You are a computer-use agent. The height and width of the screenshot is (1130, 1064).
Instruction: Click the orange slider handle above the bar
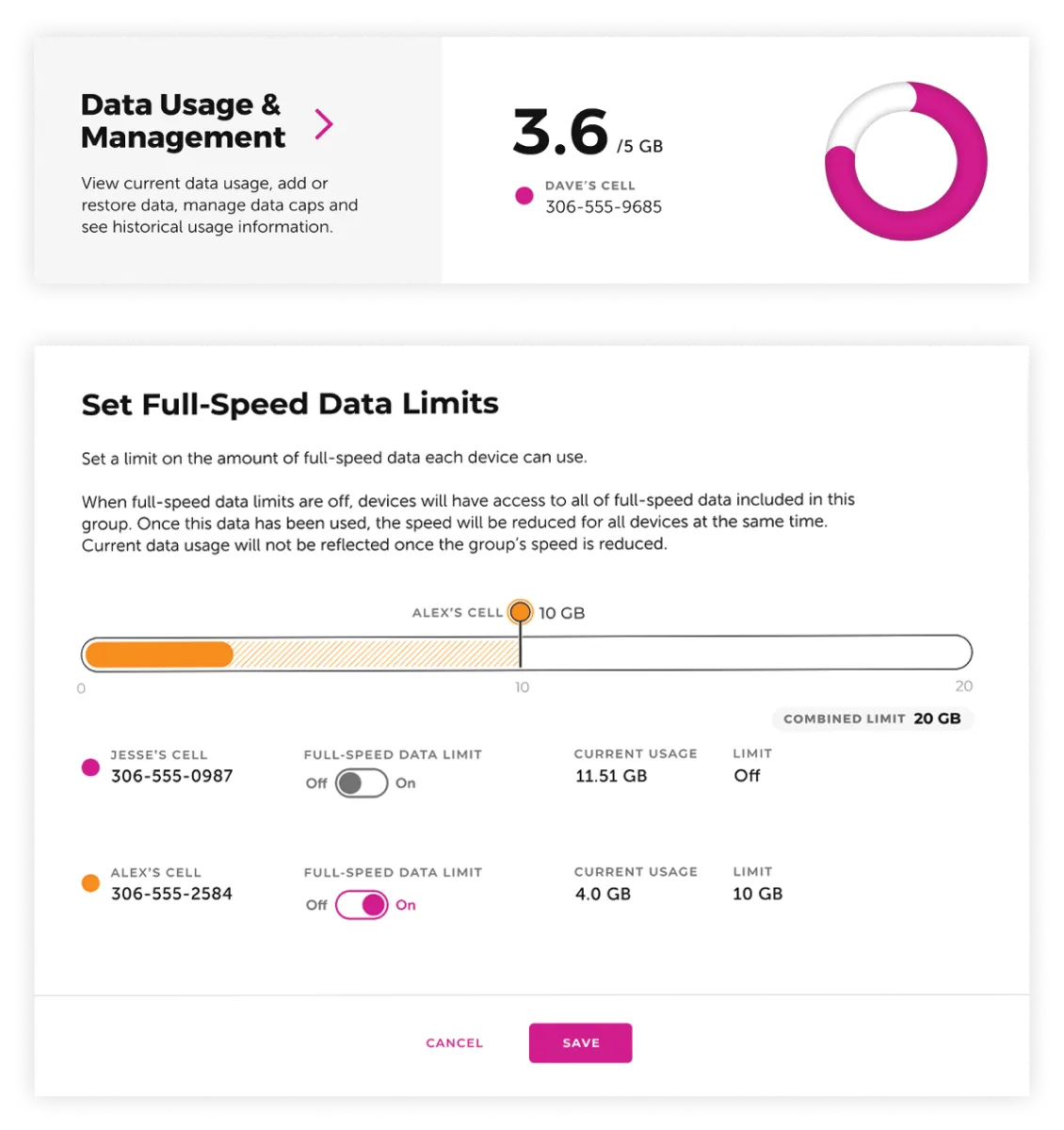coord(521,612)
